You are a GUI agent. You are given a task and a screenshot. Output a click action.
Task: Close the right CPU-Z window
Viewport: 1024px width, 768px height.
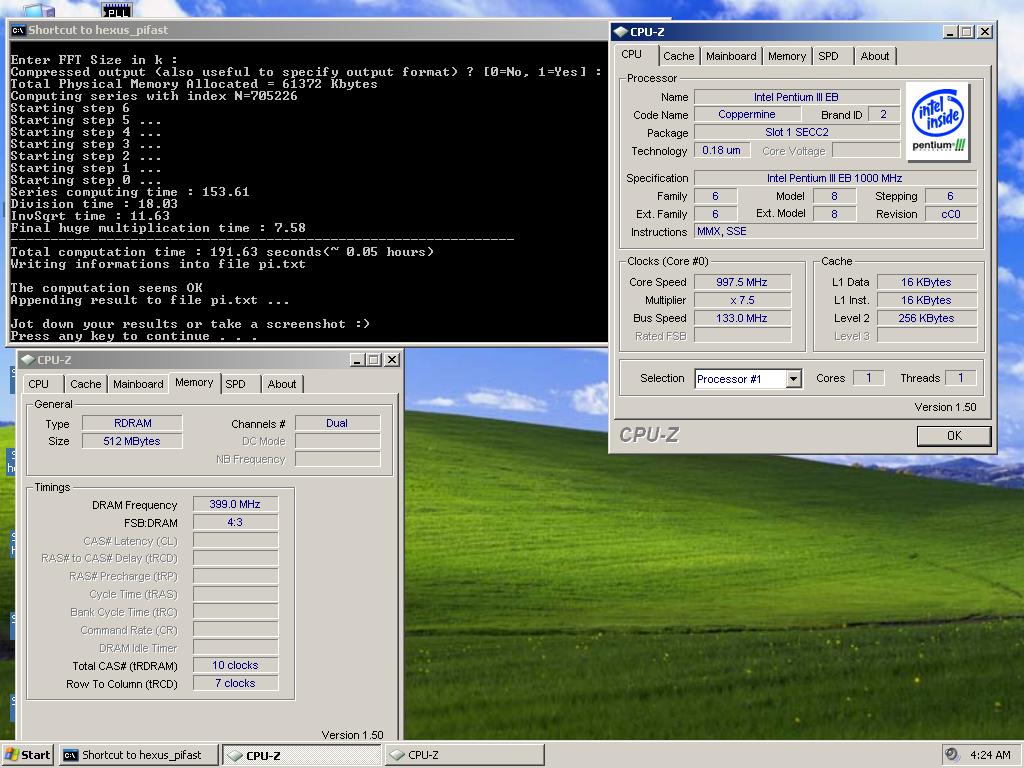(x=985, y=31)
